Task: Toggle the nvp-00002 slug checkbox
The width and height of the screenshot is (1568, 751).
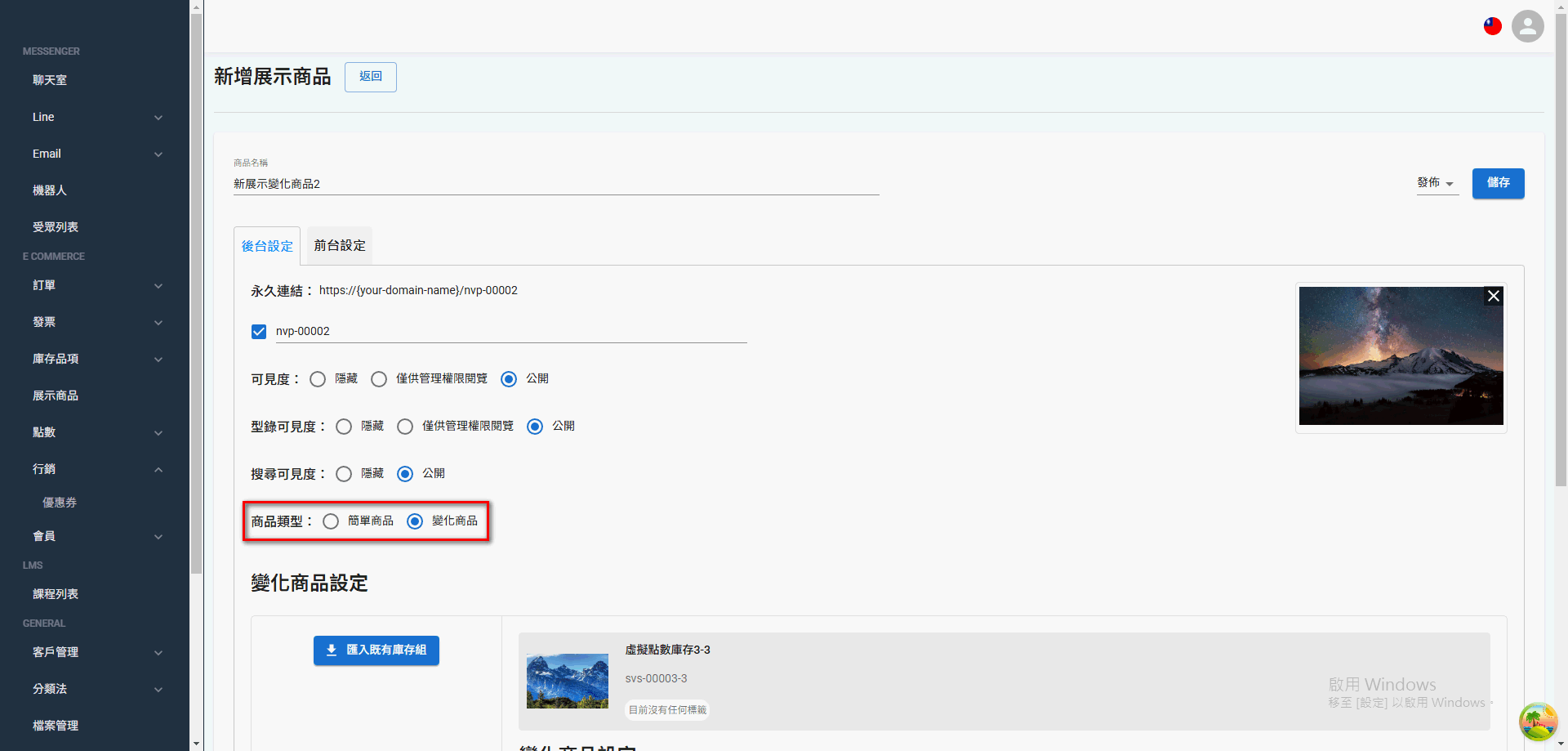Action: tap(259, 331)
